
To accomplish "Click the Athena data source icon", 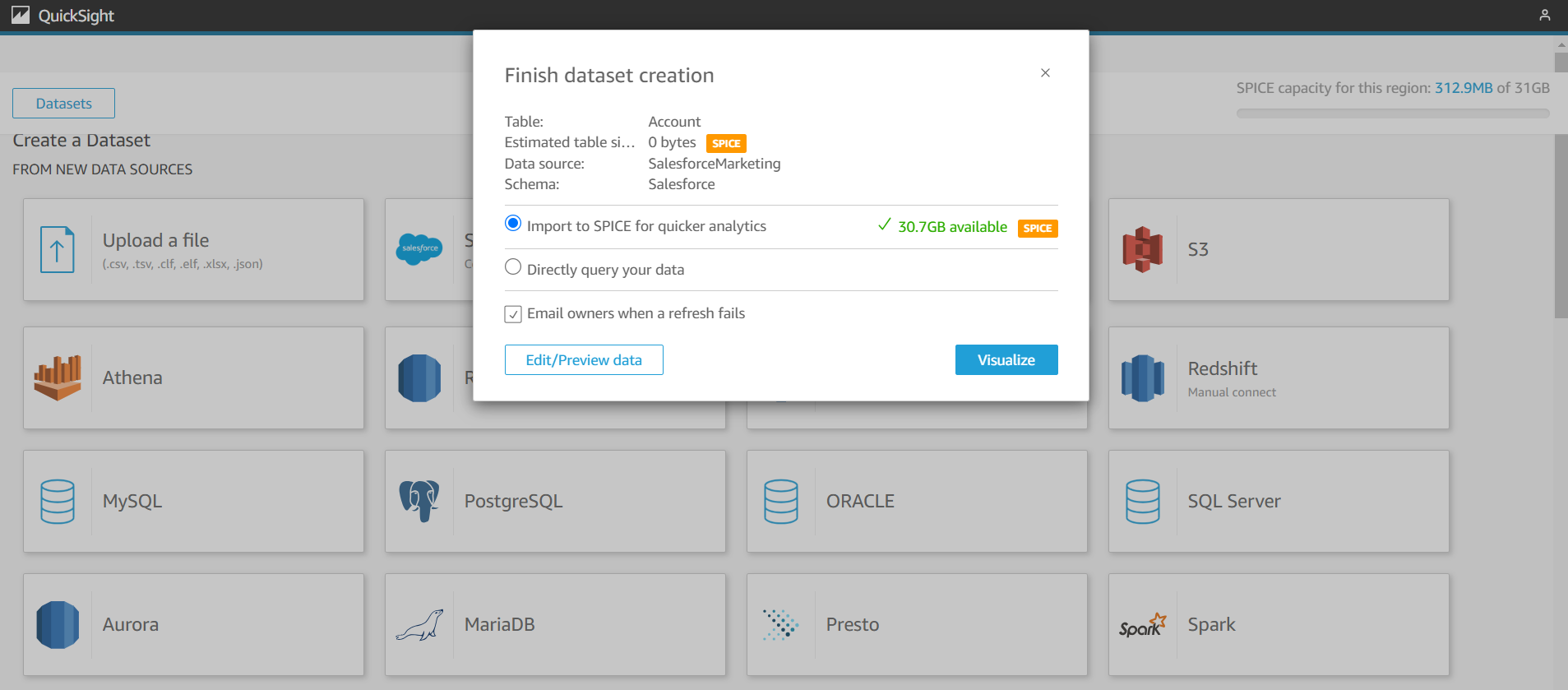I will tap(58, 377).
